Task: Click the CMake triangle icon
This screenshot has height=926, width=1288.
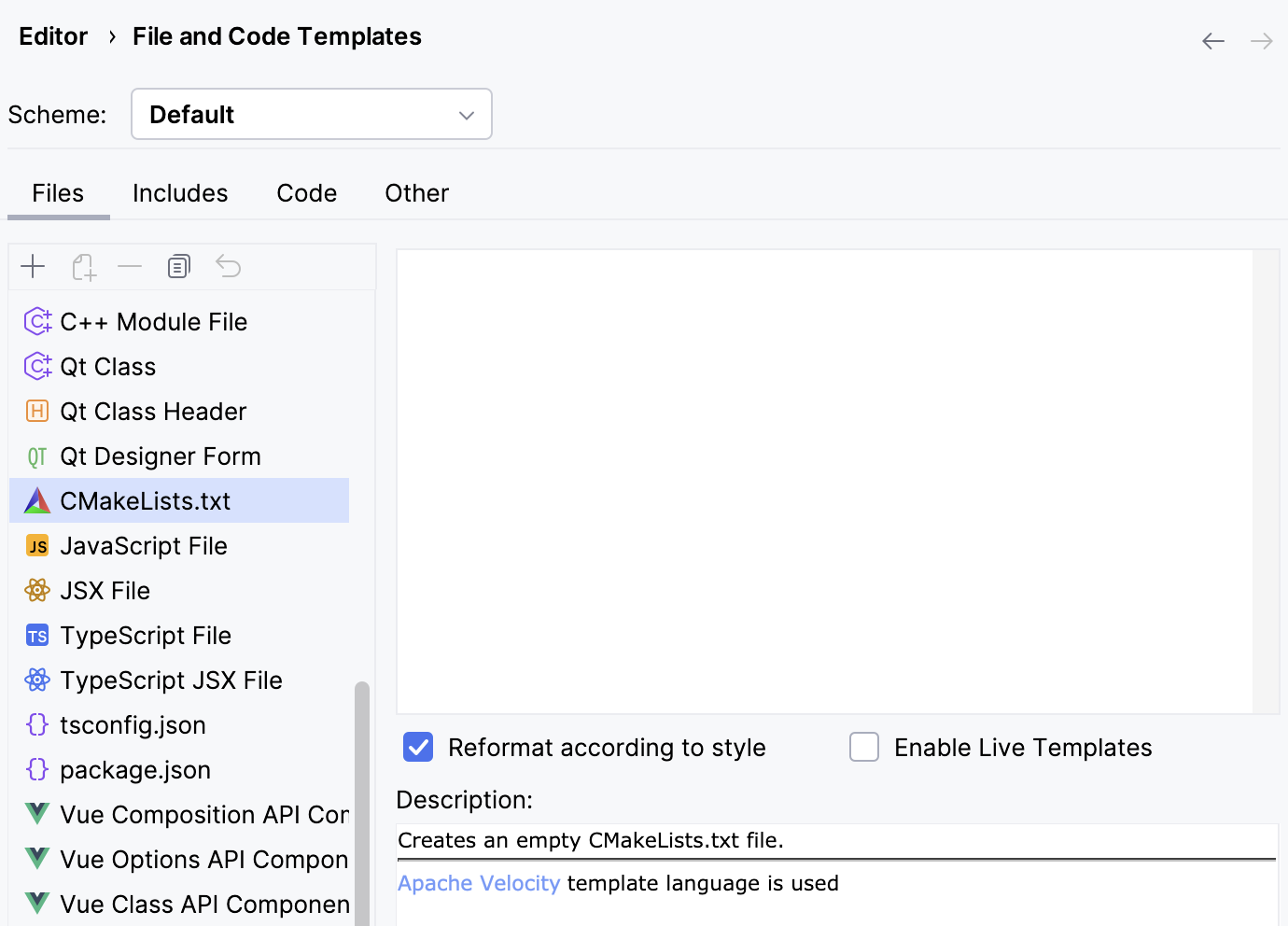Action: click(x=36, y=500)
